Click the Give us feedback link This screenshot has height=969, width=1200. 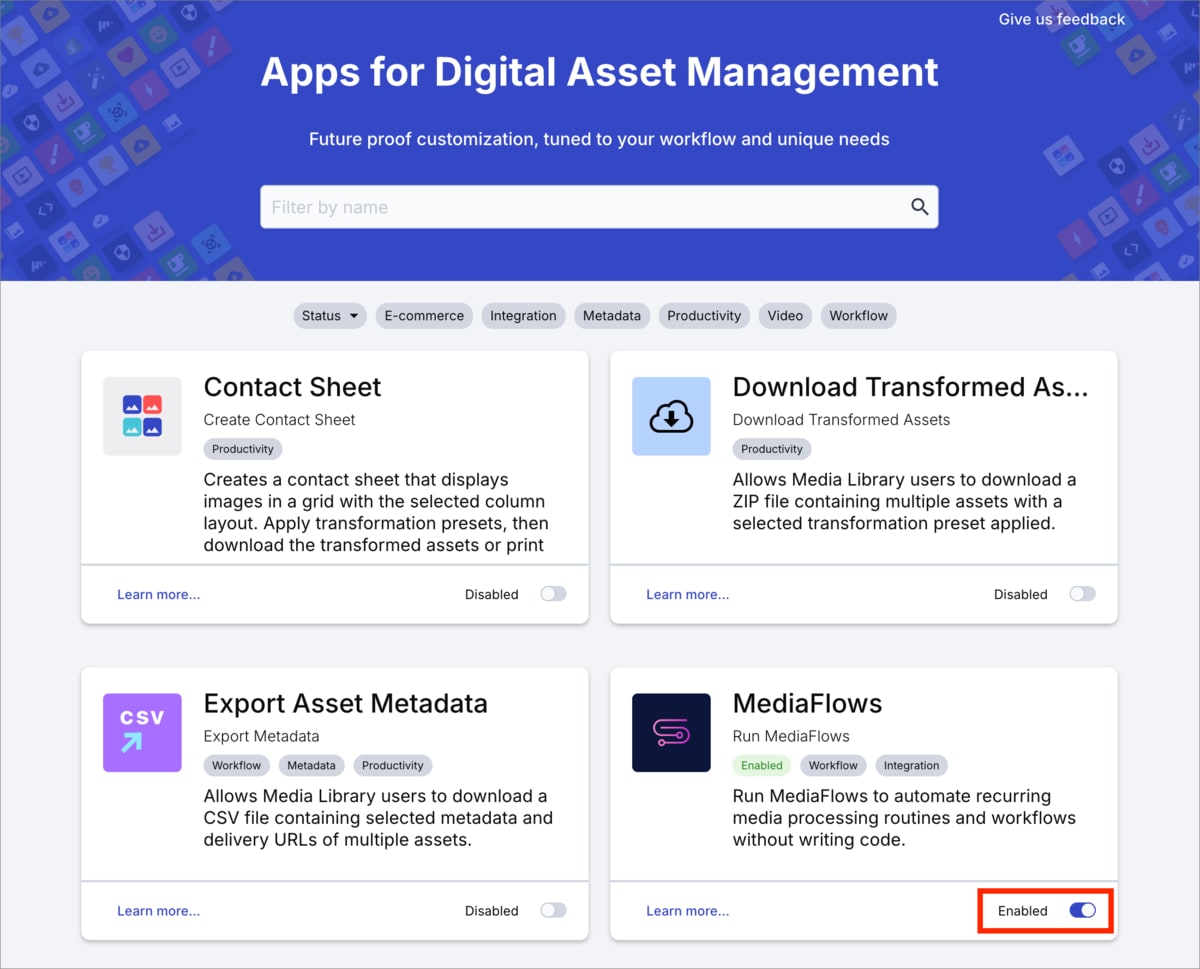tap(1061, 19)
